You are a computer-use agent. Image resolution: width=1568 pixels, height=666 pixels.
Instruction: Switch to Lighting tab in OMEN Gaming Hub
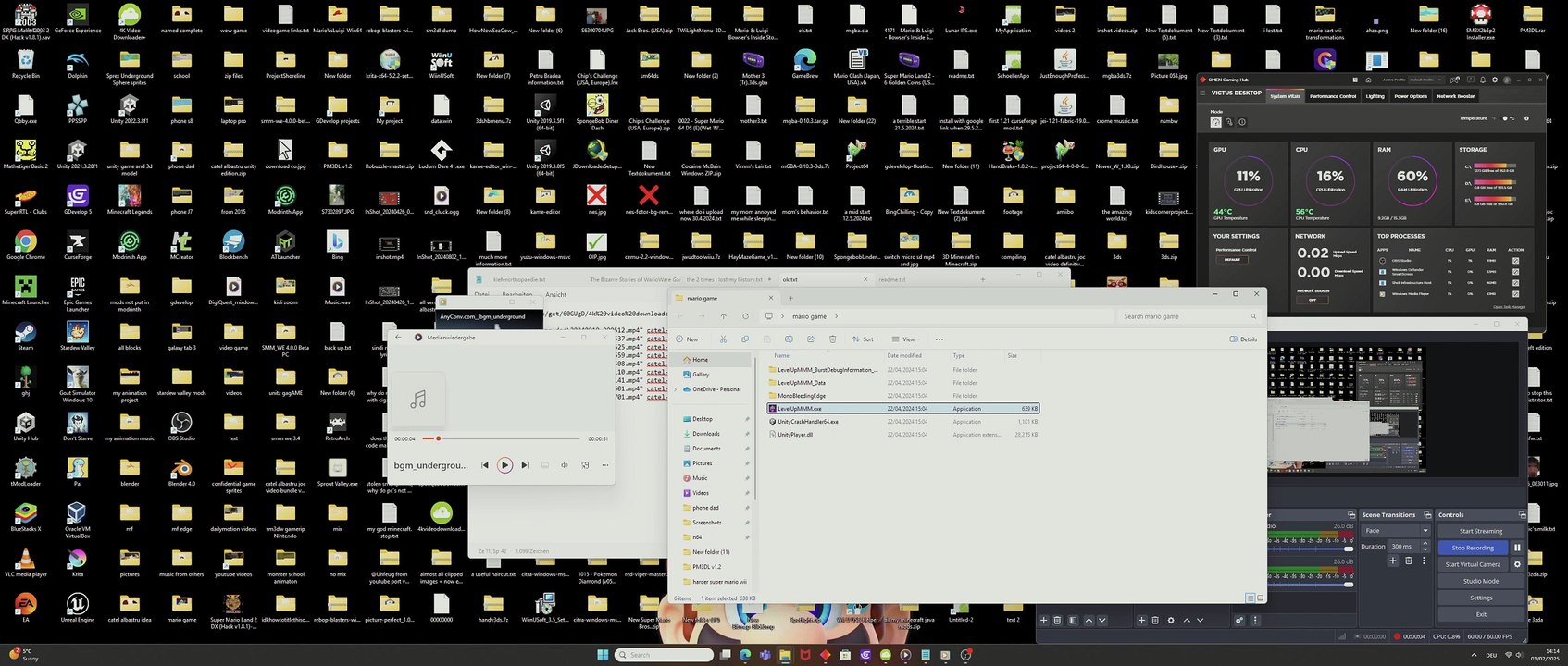coord(1375,96)
